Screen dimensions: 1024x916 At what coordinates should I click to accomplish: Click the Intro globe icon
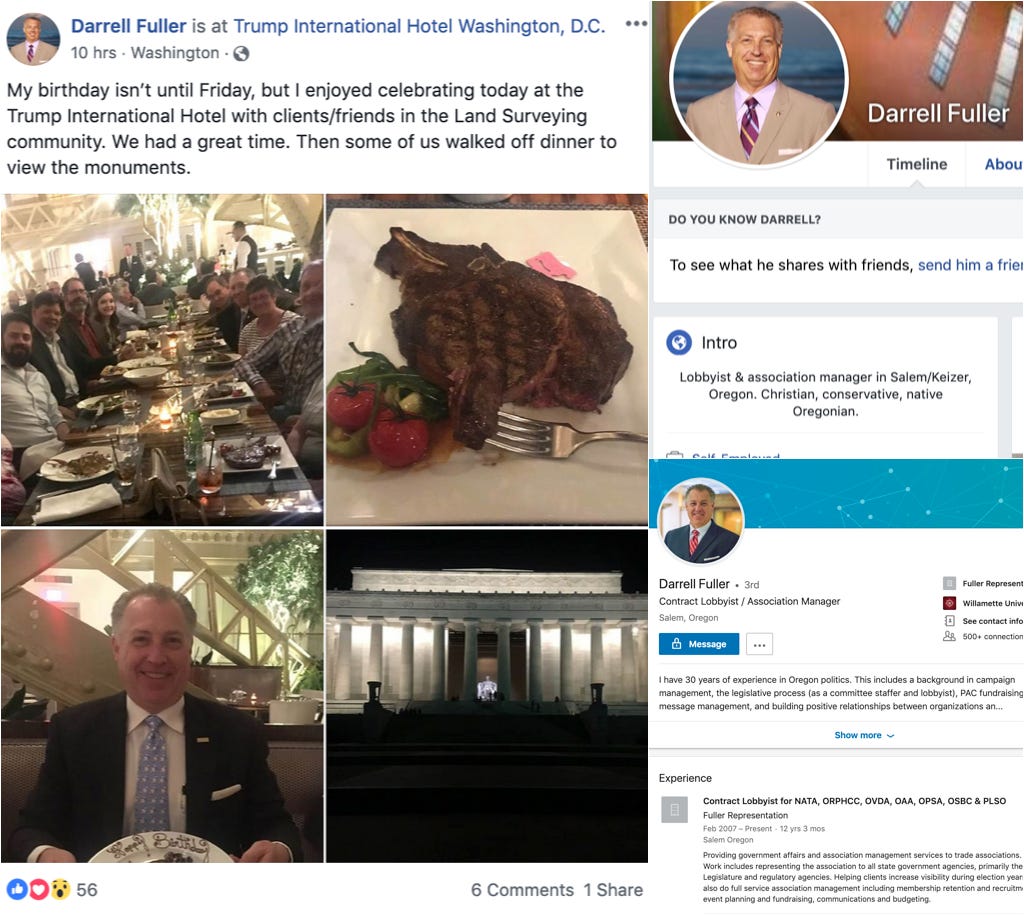point(679,342)
